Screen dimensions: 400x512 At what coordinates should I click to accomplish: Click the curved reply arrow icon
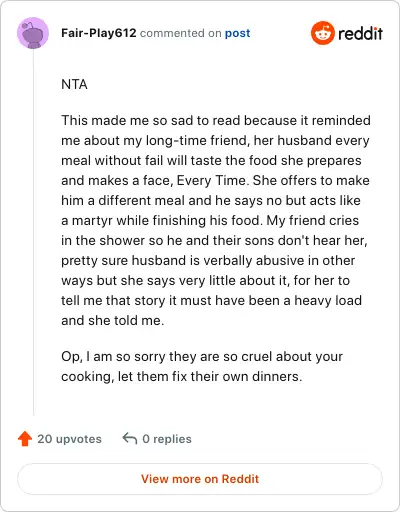(130, 438)
